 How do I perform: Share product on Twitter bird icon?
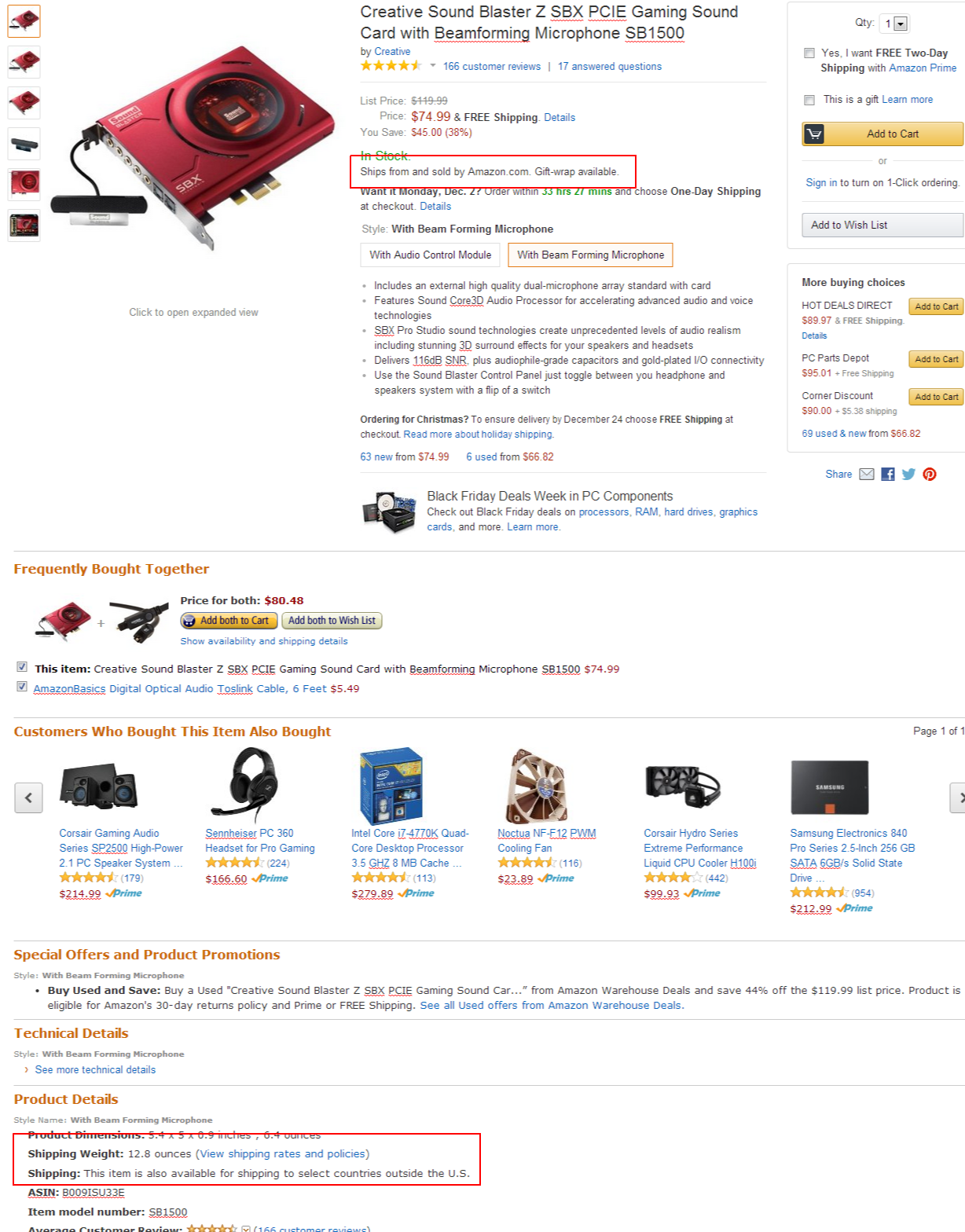(x=908, y=474)
